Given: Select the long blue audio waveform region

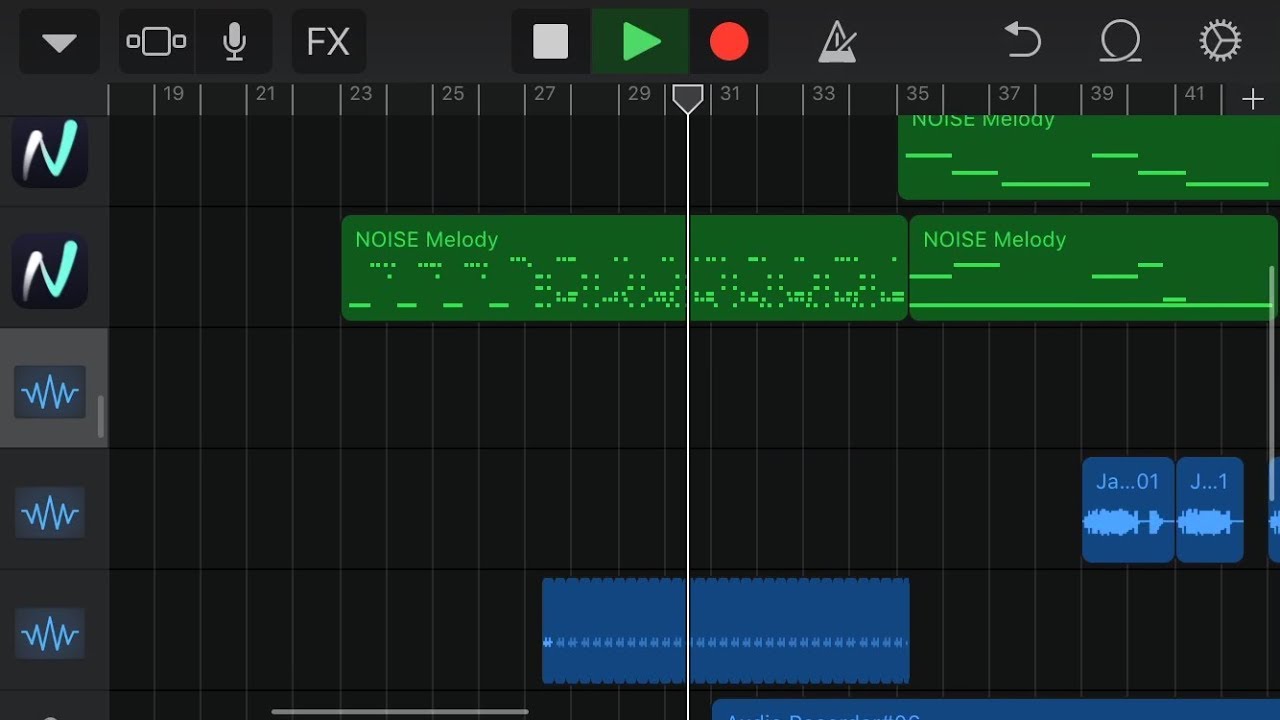Looking at the screenshot, I should (x=726, y=631).
